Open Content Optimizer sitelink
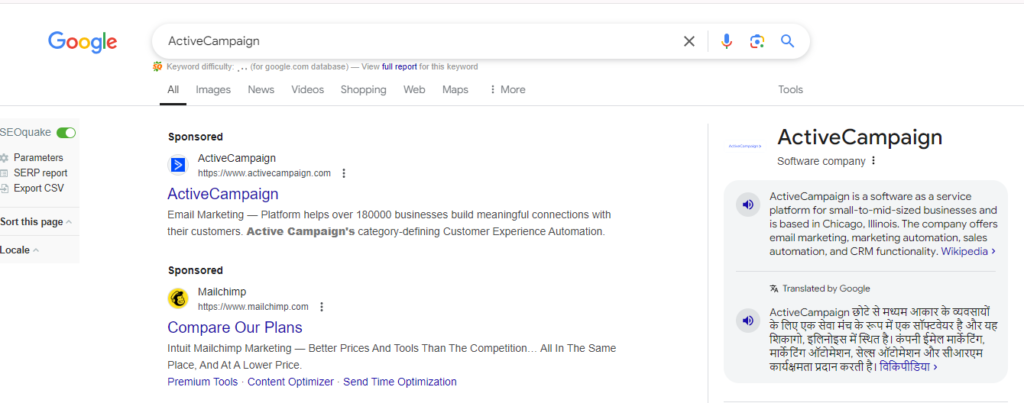 [x=291, y=382]
